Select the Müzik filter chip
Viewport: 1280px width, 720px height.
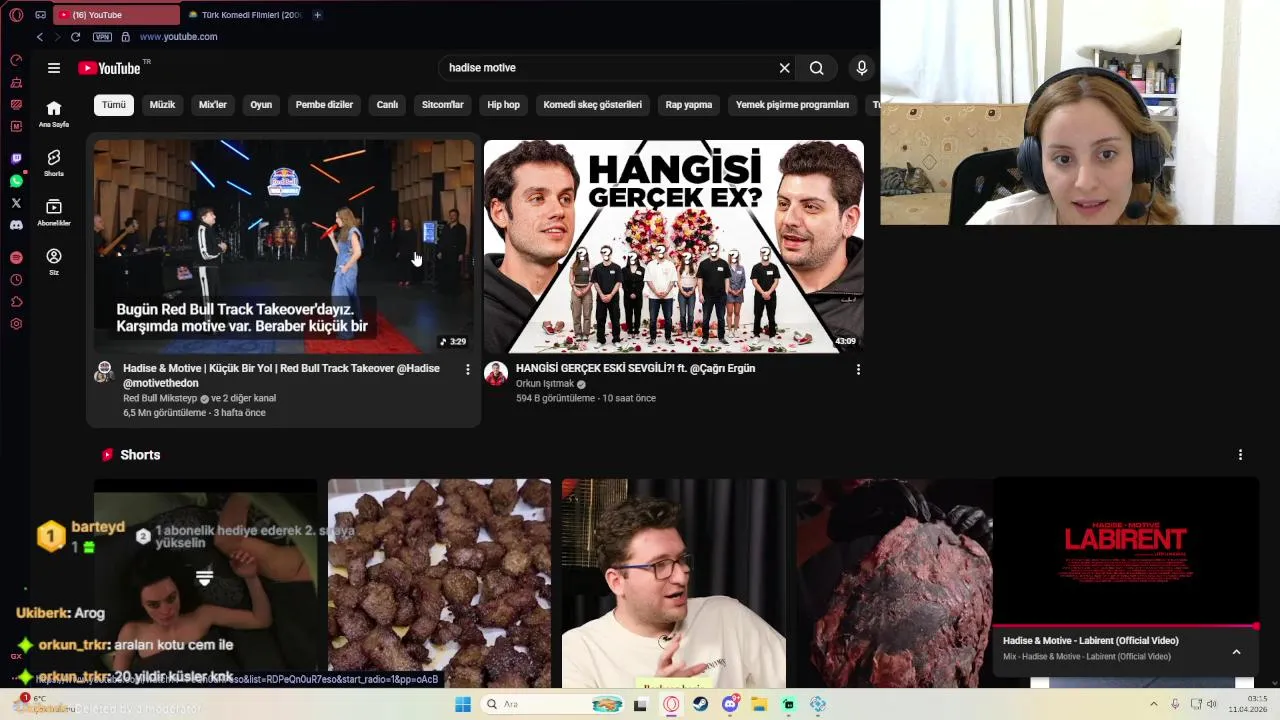coord(162,105)
